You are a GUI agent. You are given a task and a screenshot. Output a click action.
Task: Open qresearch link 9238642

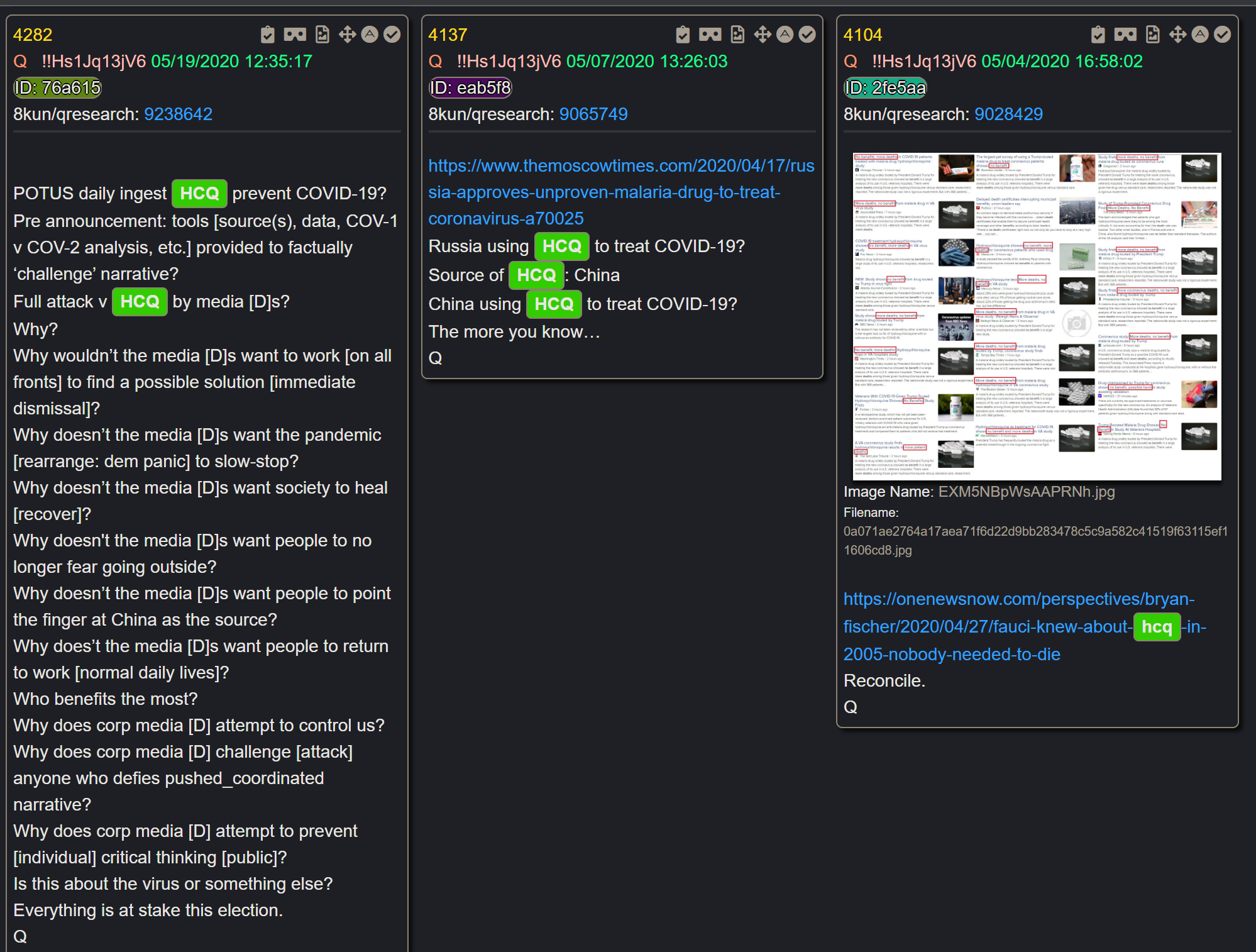click(179, 114)
